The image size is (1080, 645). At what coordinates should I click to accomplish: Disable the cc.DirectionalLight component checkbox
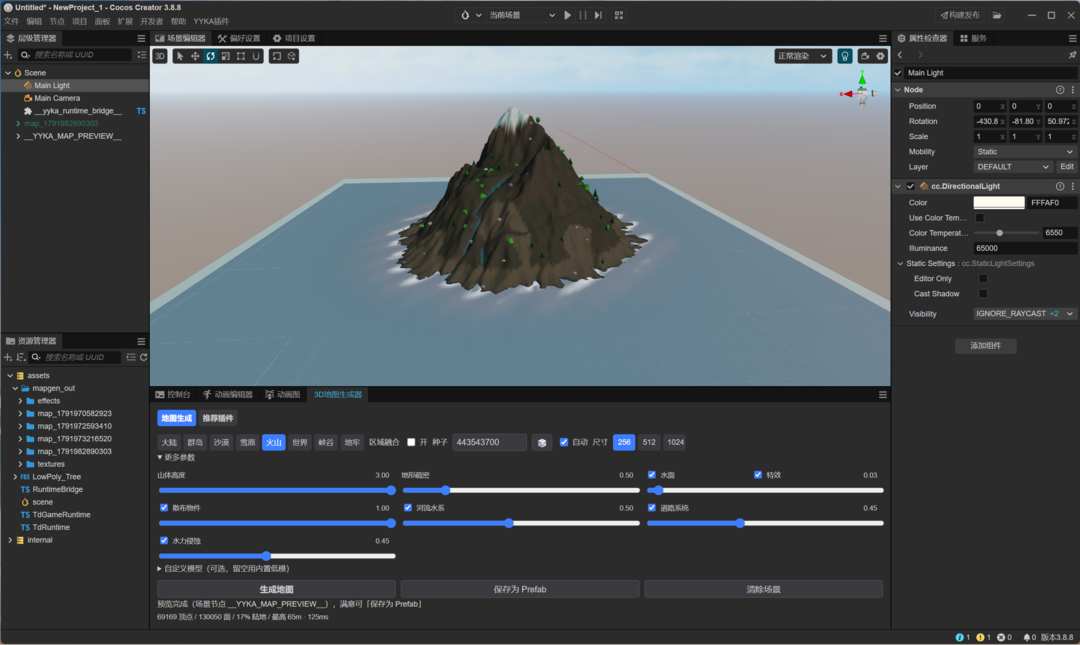[910, 186]
